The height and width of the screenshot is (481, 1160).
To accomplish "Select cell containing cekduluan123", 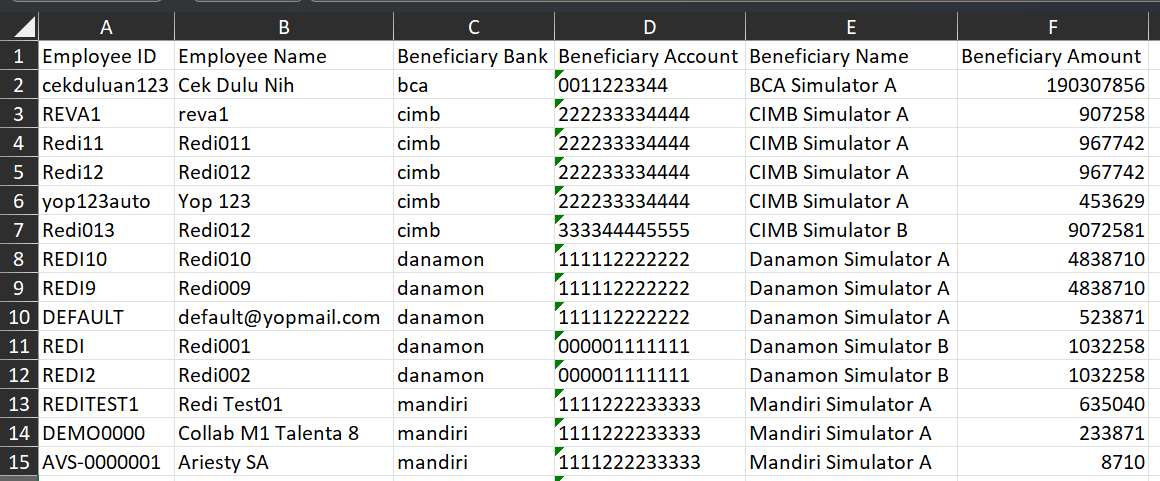I will (x=107, y=85).
